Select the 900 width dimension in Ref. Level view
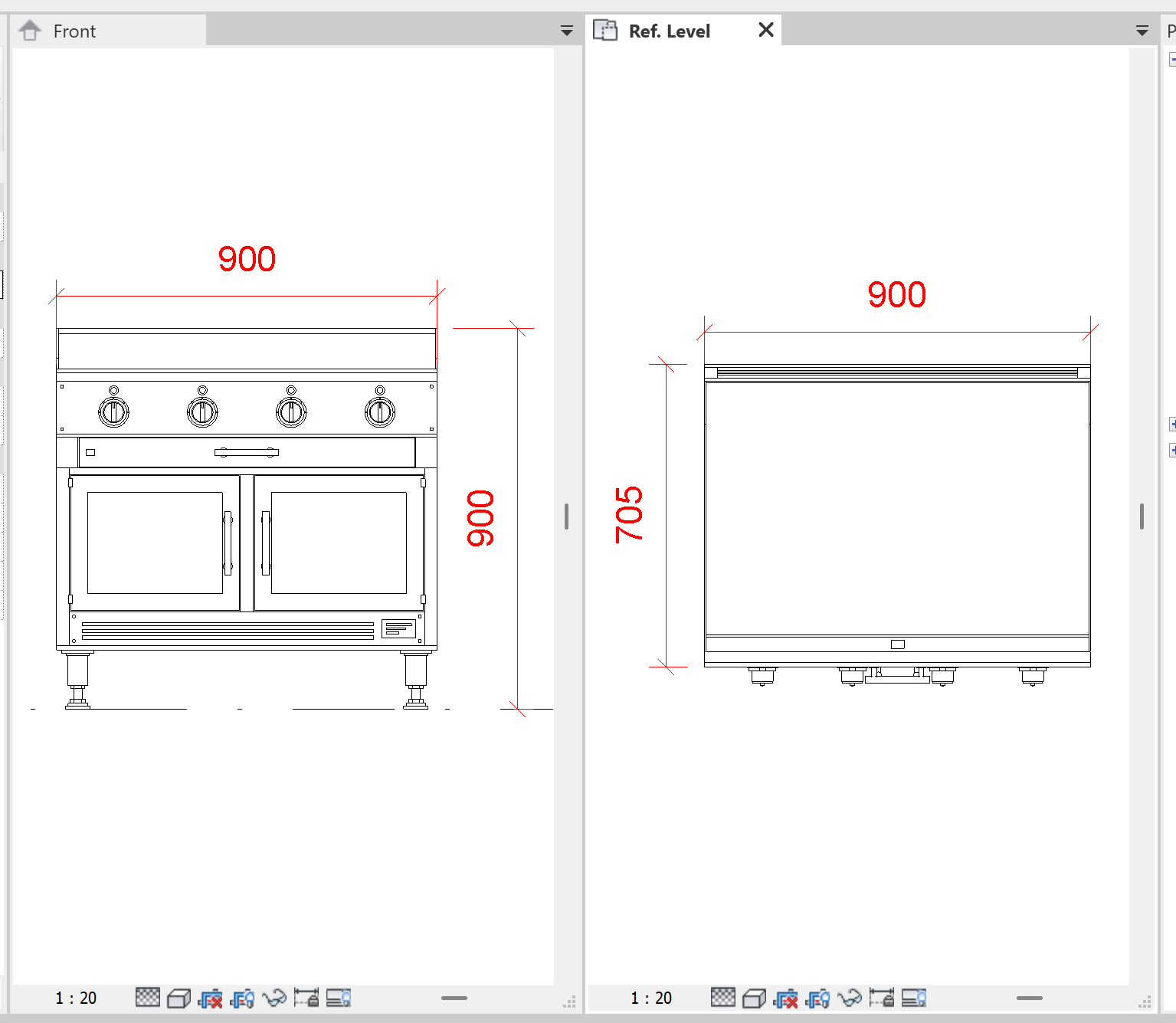The image size is (1176, 1023). point(897,294)
